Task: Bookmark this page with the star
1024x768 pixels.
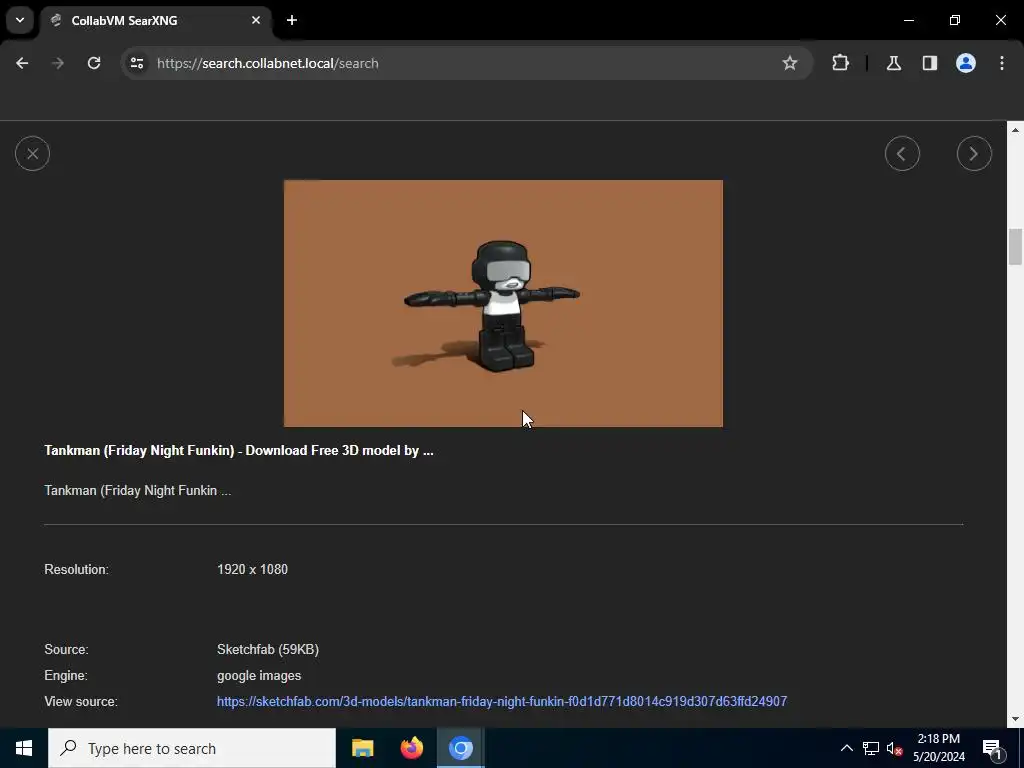Action: [790, 63]
